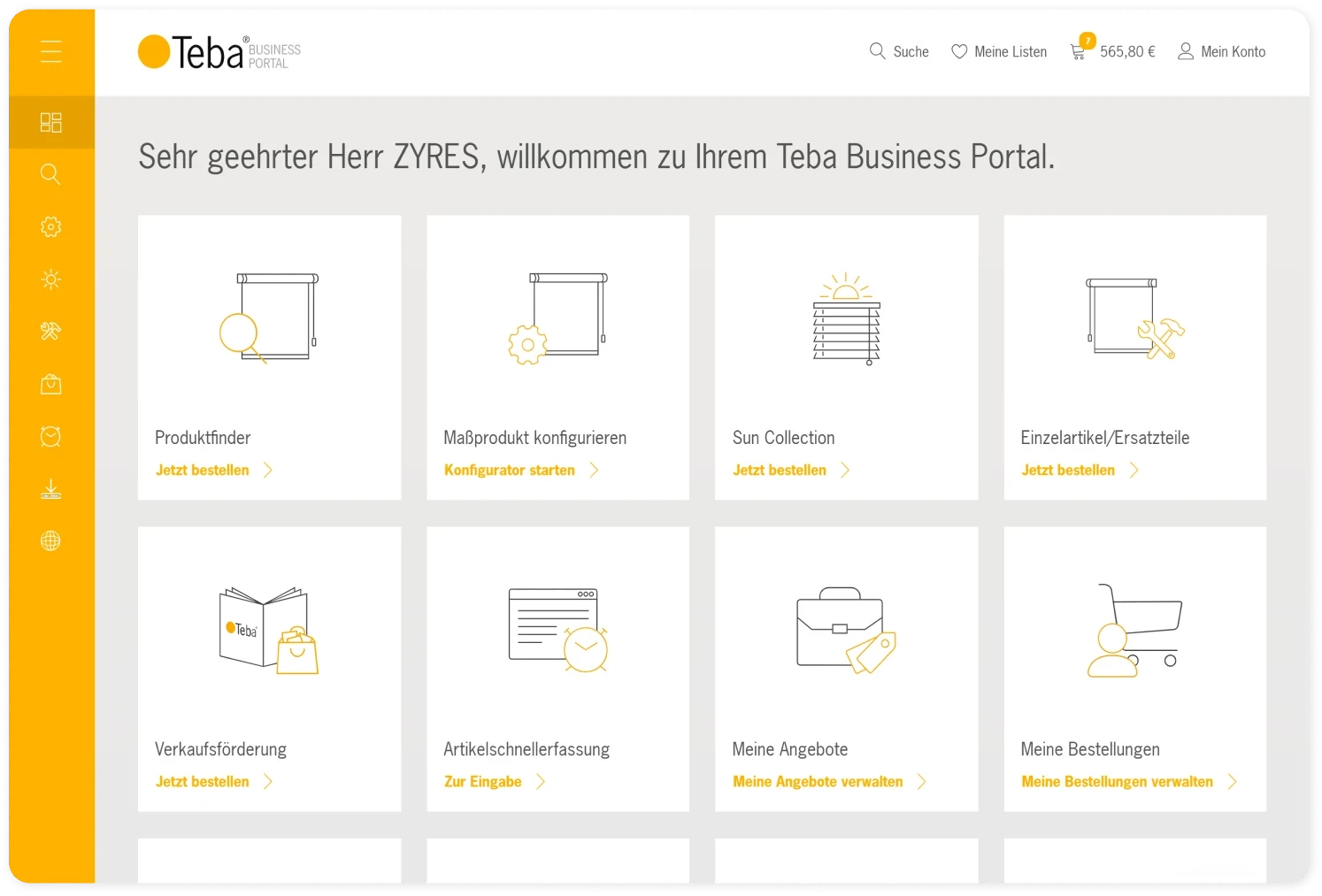
Task: Select the wrench and hammer sidebar icon
Action: 51,332
